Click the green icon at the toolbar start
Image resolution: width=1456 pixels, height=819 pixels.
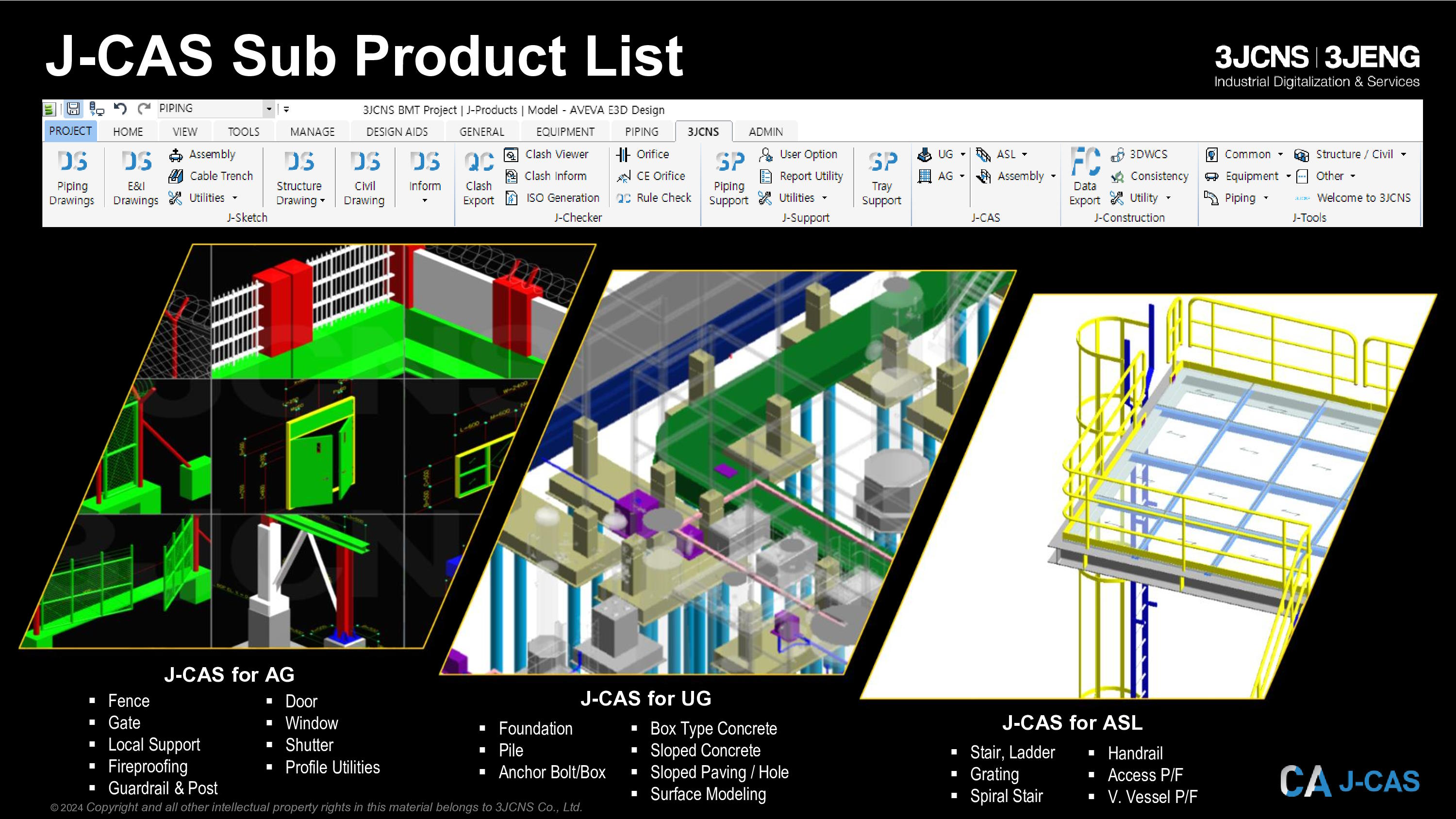click(49, 109)
